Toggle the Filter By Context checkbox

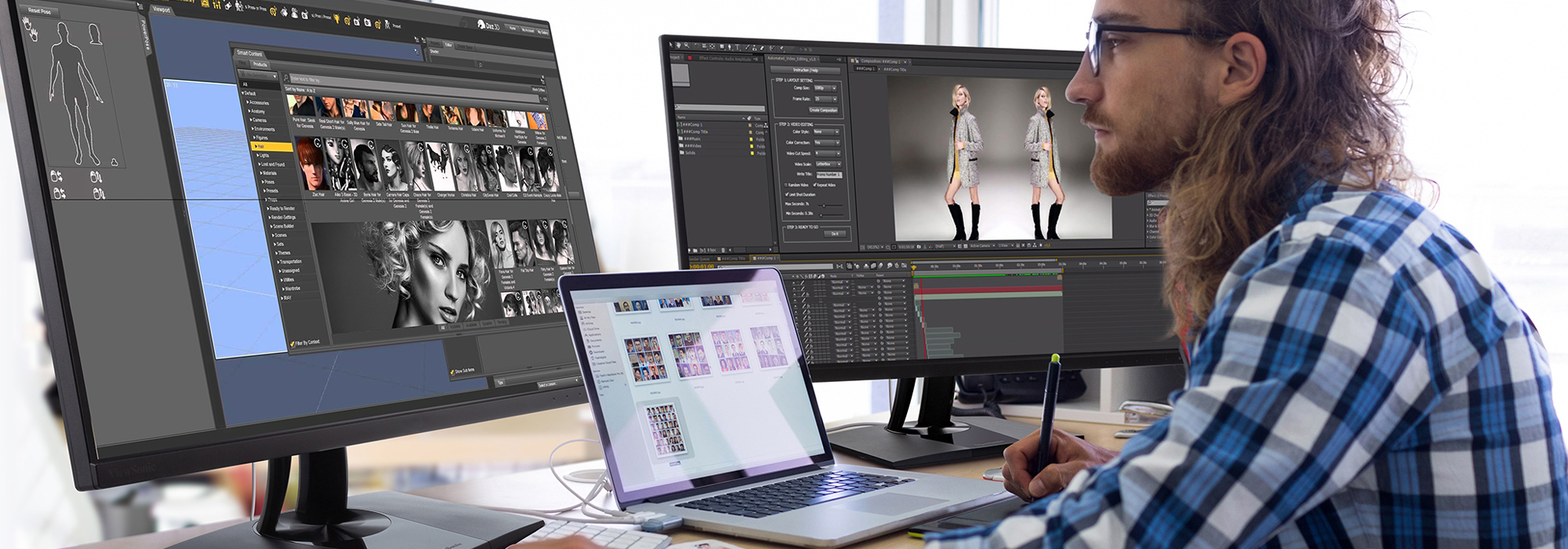pyautogui.click(x=292, y=344)
